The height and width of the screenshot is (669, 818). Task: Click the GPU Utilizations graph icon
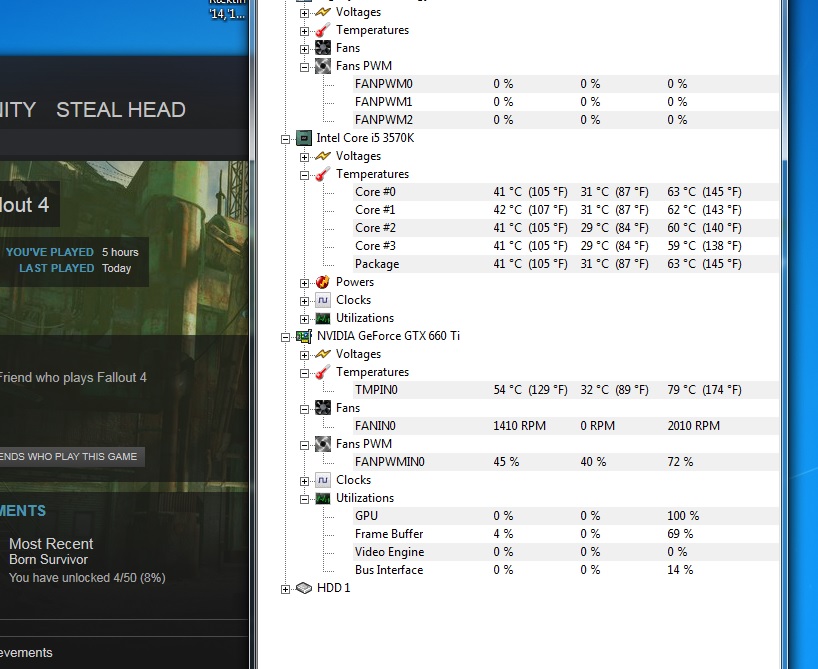click(x=323, y=498)
